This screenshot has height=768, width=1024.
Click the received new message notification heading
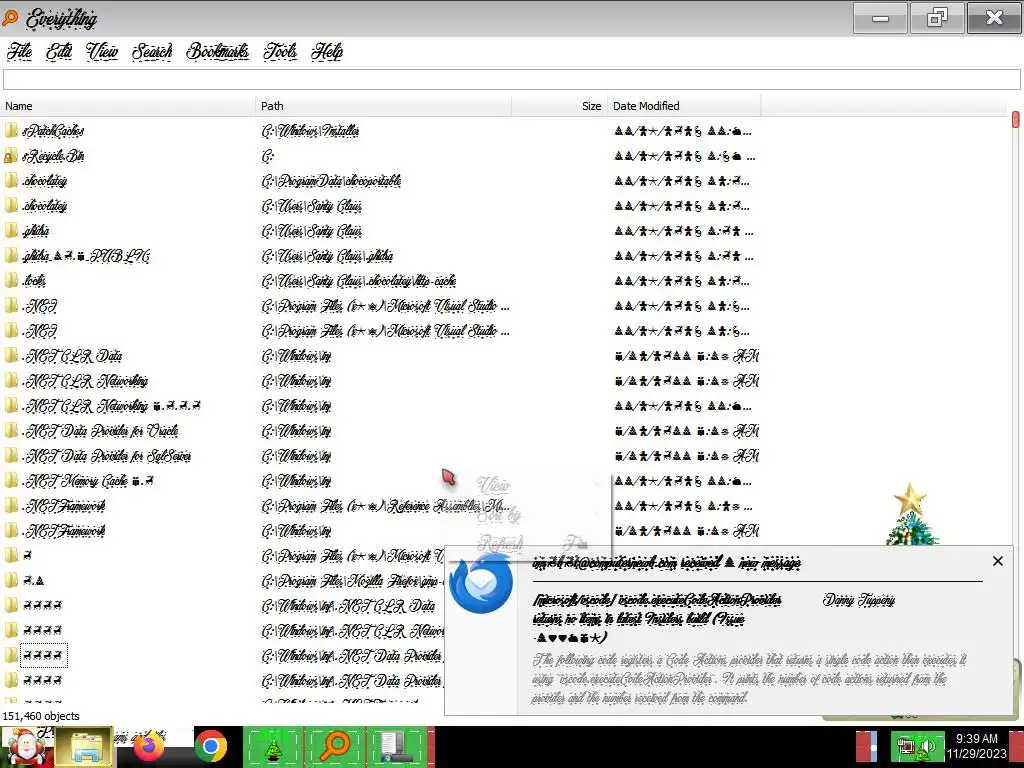[x=666, y=562]
